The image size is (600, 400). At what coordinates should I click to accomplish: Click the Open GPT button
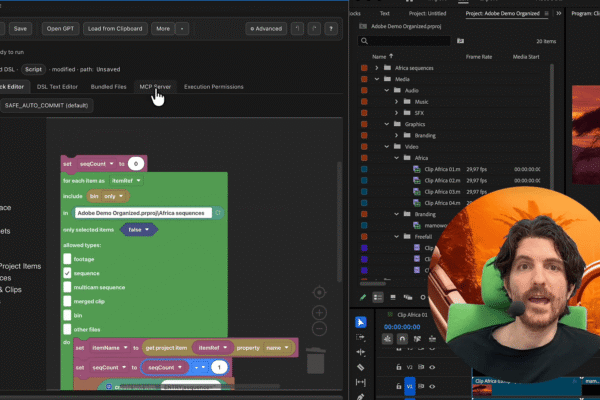pos(60,29)
